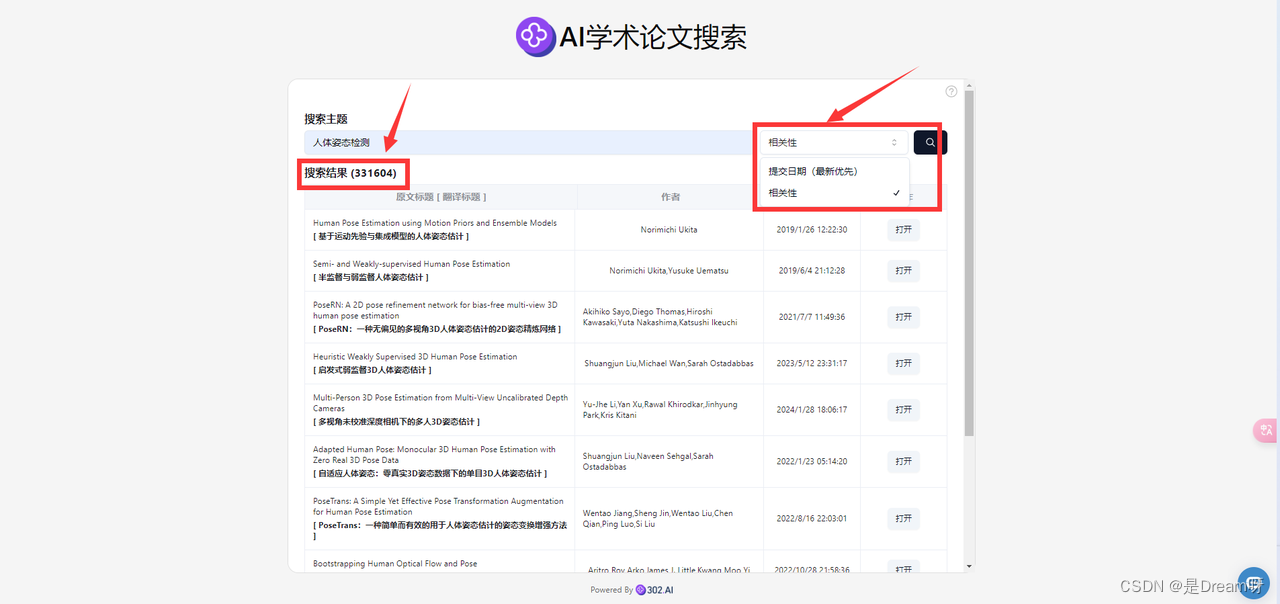Click translated title 多视角未校准深度相机下的多人3D姿态估计
Viewport: 1280px width, 604px height.
[397, 422]
